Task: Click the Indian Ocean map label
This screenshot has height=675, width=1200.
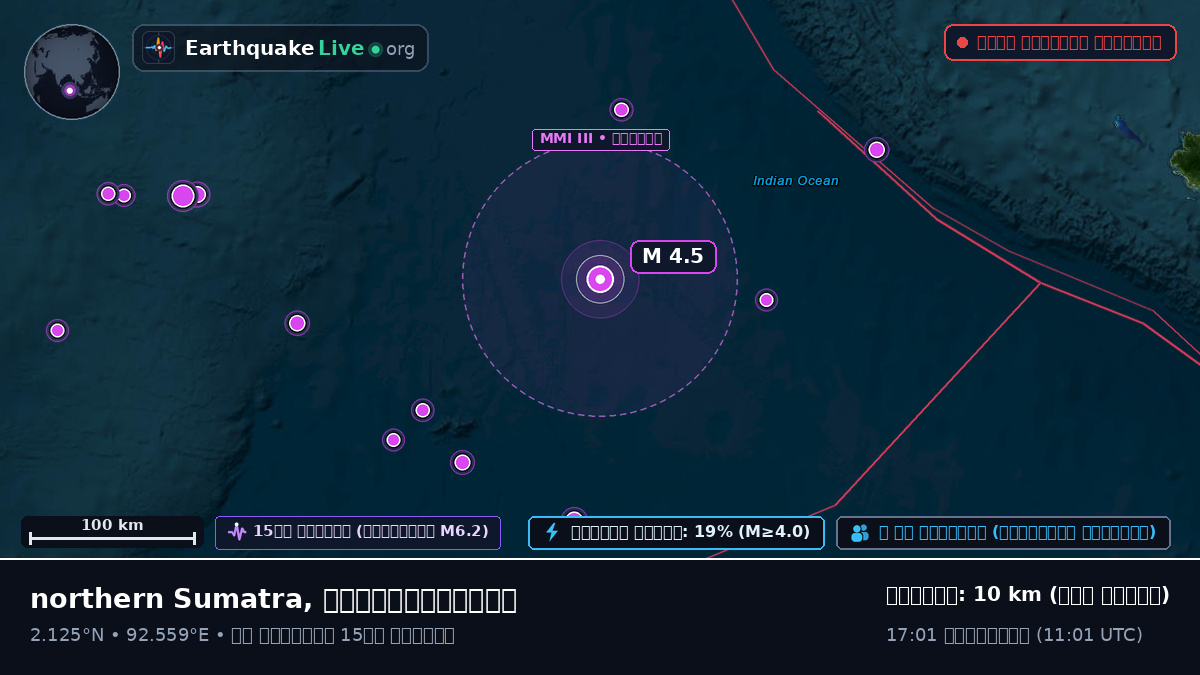Action: tap(796, 181)
